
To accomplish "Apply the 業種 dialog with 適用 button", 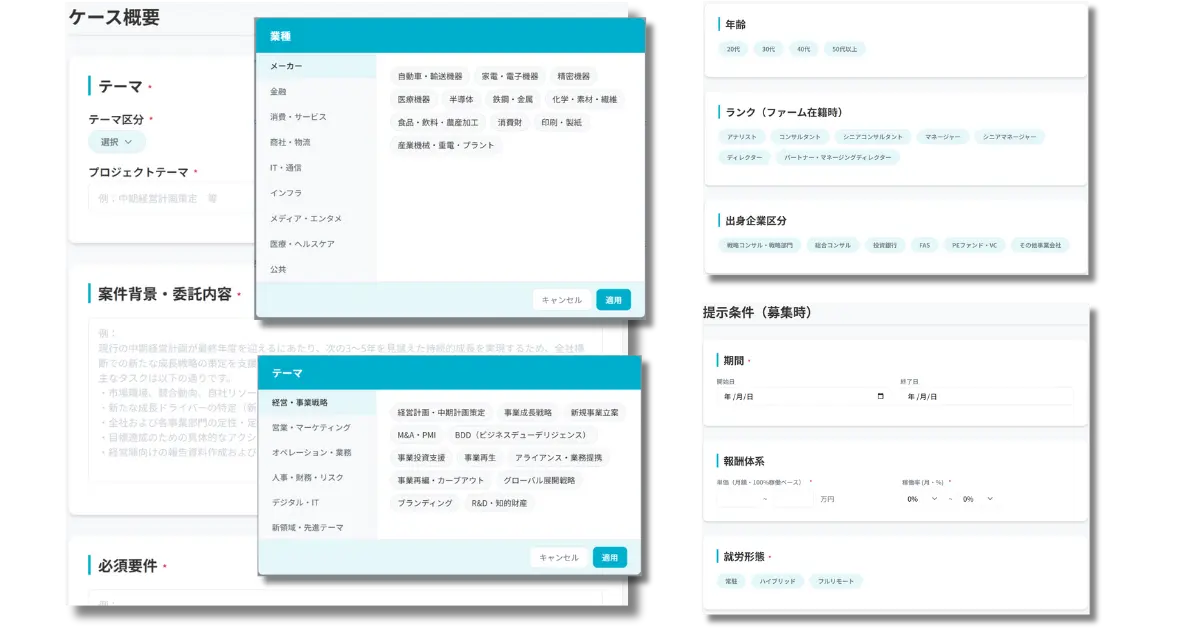I will tap(613, 299).
